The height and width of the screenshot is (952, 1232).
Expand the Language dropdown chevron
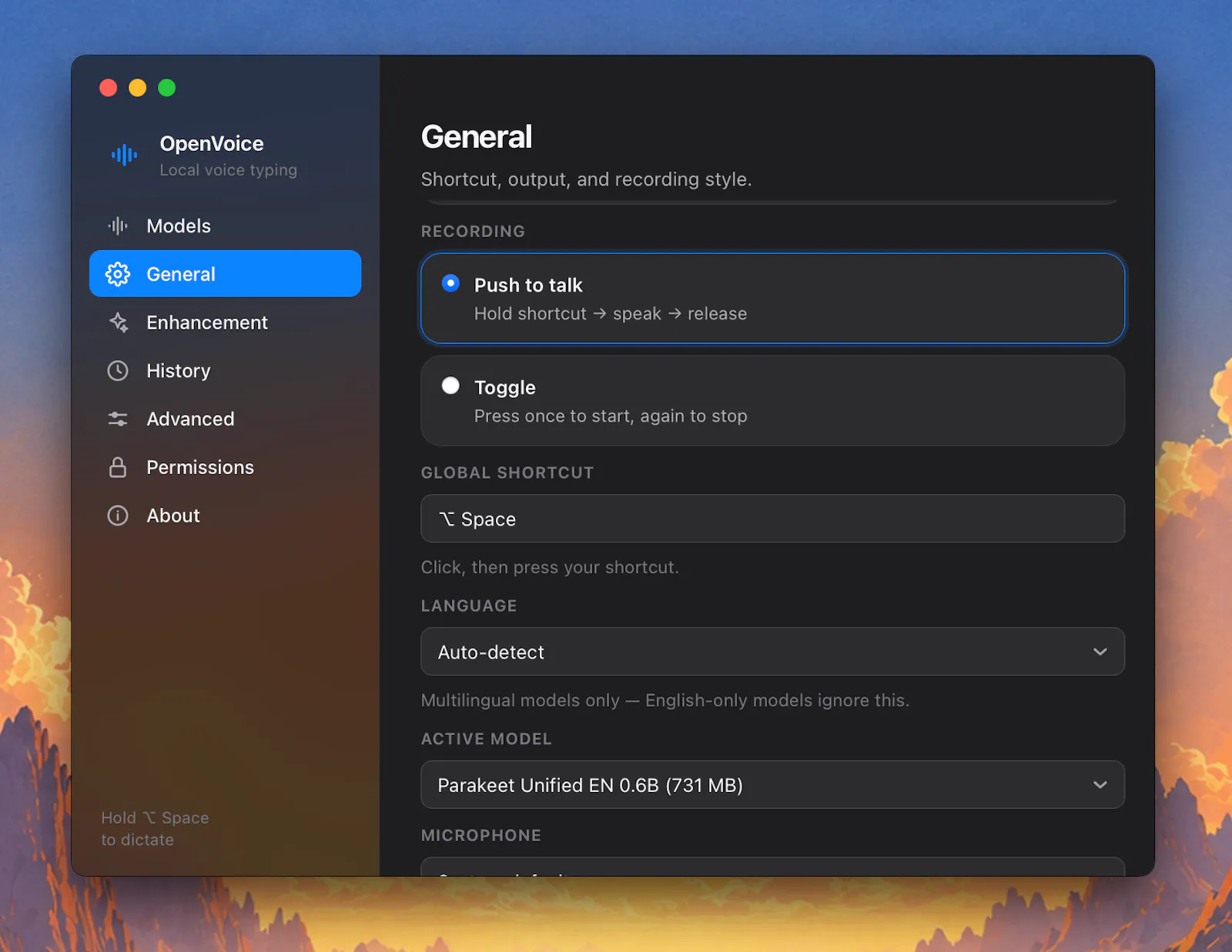(x=1100, y=652)
